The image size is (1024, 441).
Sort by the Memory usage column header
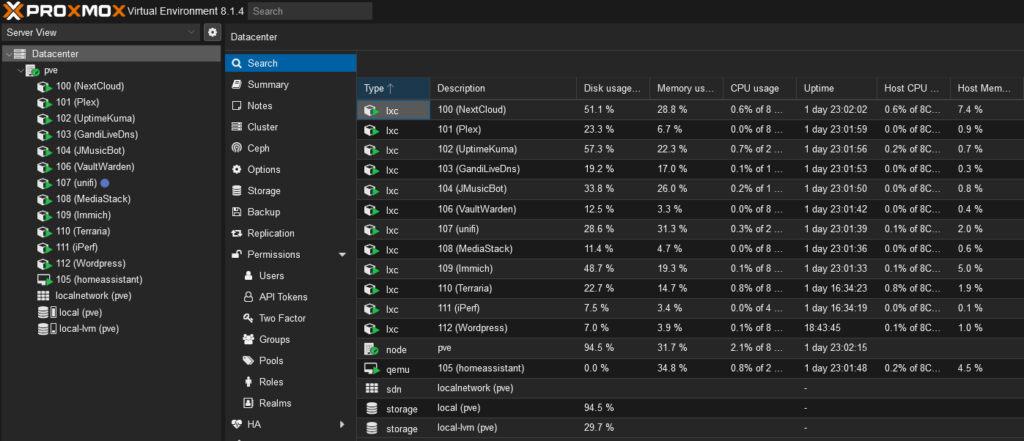click(x=686, y=88)
